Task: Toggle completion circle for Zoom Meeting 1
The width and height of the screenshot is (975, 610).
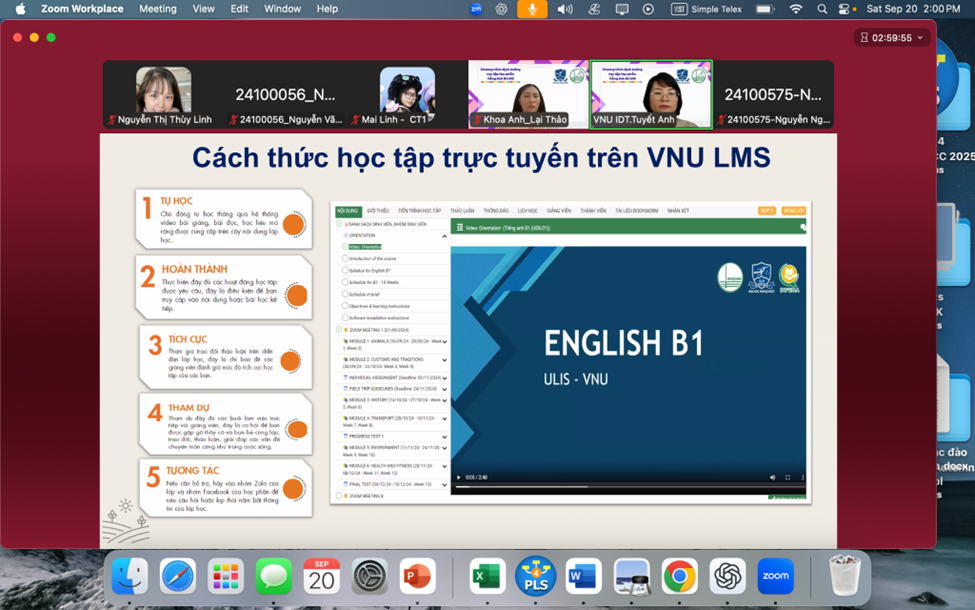Action: pyautogui.click(x=339, y=330)
